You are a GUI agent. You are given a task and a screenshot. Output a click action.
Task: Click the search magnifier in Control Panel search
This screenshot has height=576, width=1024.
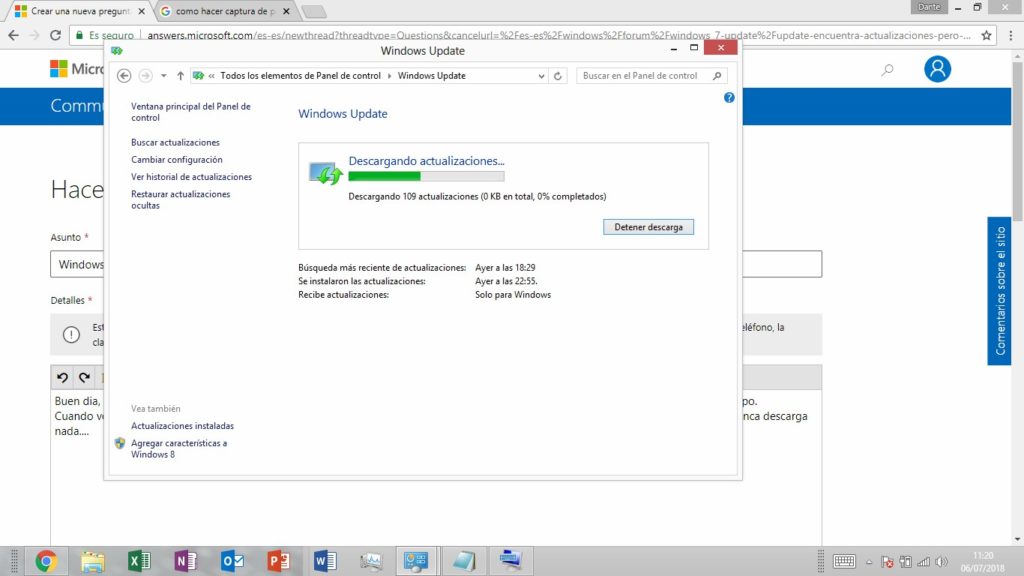tap(717, 76)
